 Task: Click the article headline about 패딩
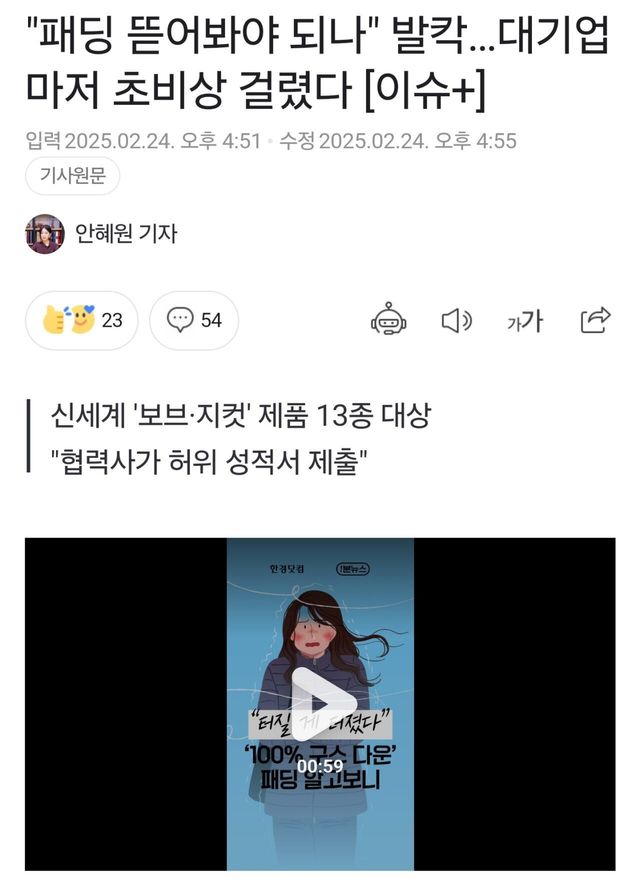pyautogui.click(x=318, y=62)
